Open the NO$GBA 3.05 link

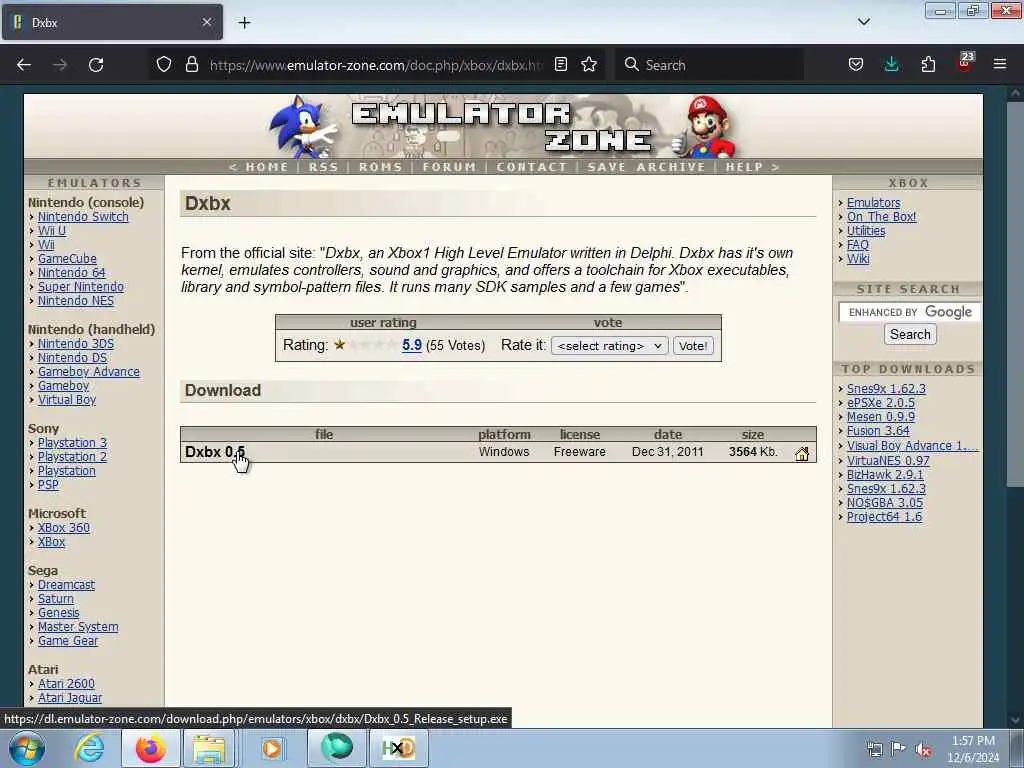click(x=885, y=503)
